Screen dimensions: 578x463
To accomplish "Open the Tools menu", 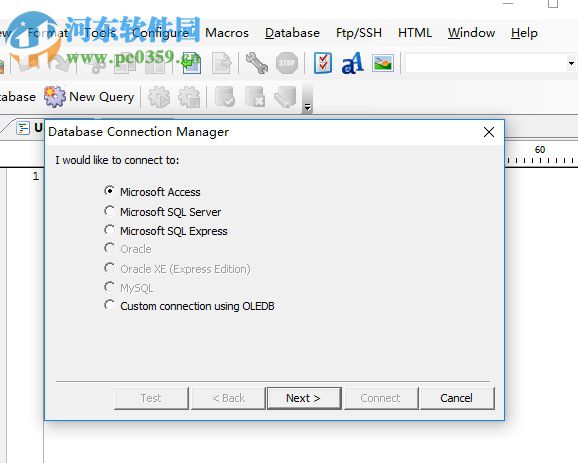I will click(100, 33).
